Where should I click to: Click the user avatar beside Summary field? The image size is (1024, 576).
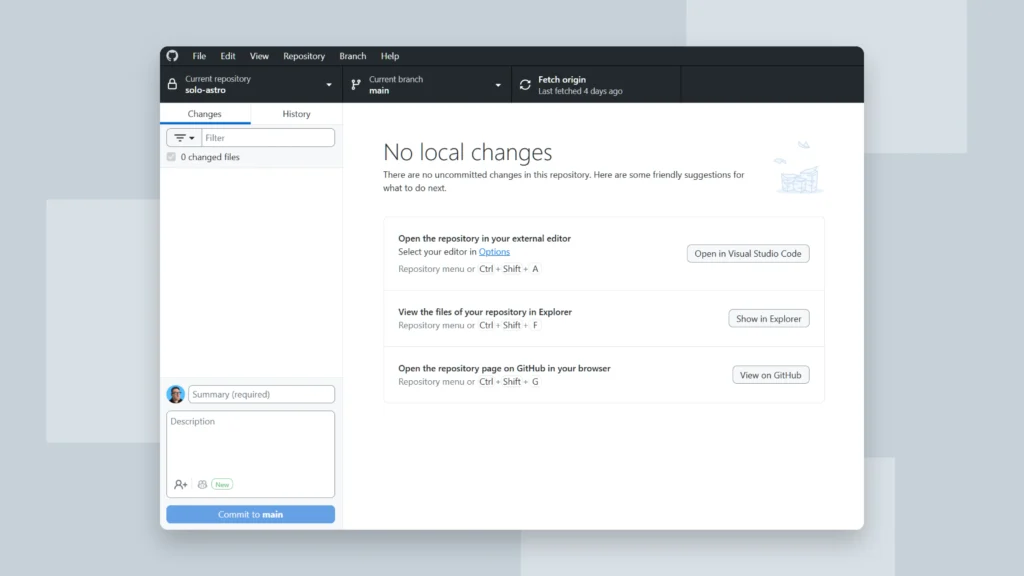click(175, 393)
